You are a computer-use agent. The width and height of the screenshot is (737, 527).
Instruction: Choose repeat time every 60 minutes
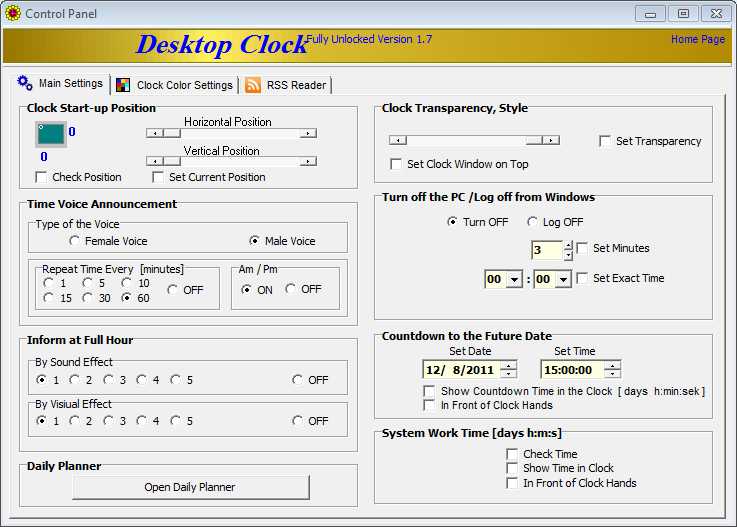pos(126,298)
